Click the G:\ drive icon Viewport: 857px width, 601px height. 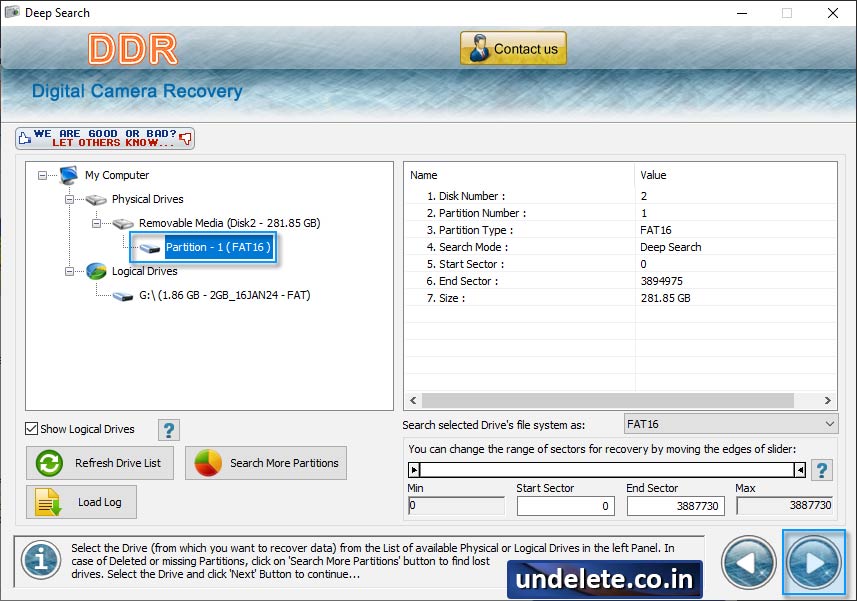[x=123, y=296]
